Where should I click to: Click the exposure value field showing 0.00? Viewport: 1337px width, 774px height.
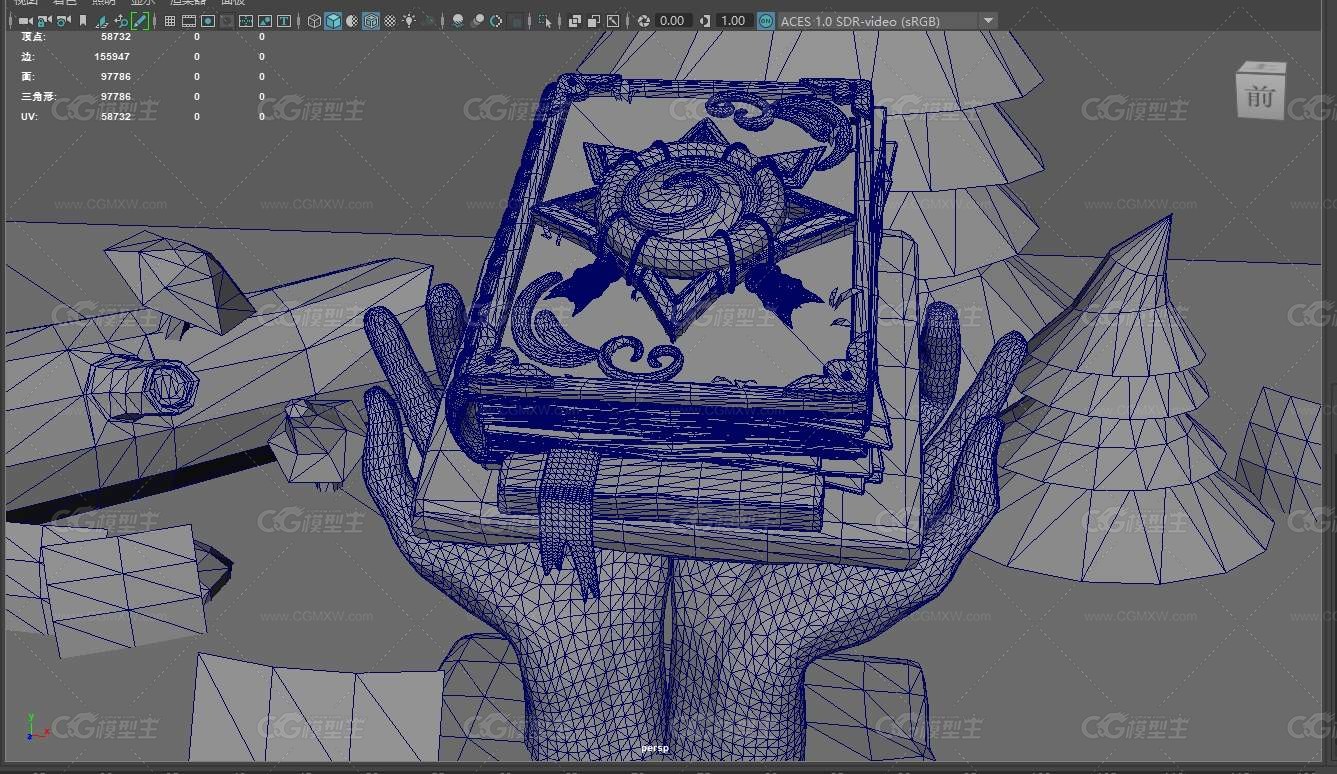point(674,21)
